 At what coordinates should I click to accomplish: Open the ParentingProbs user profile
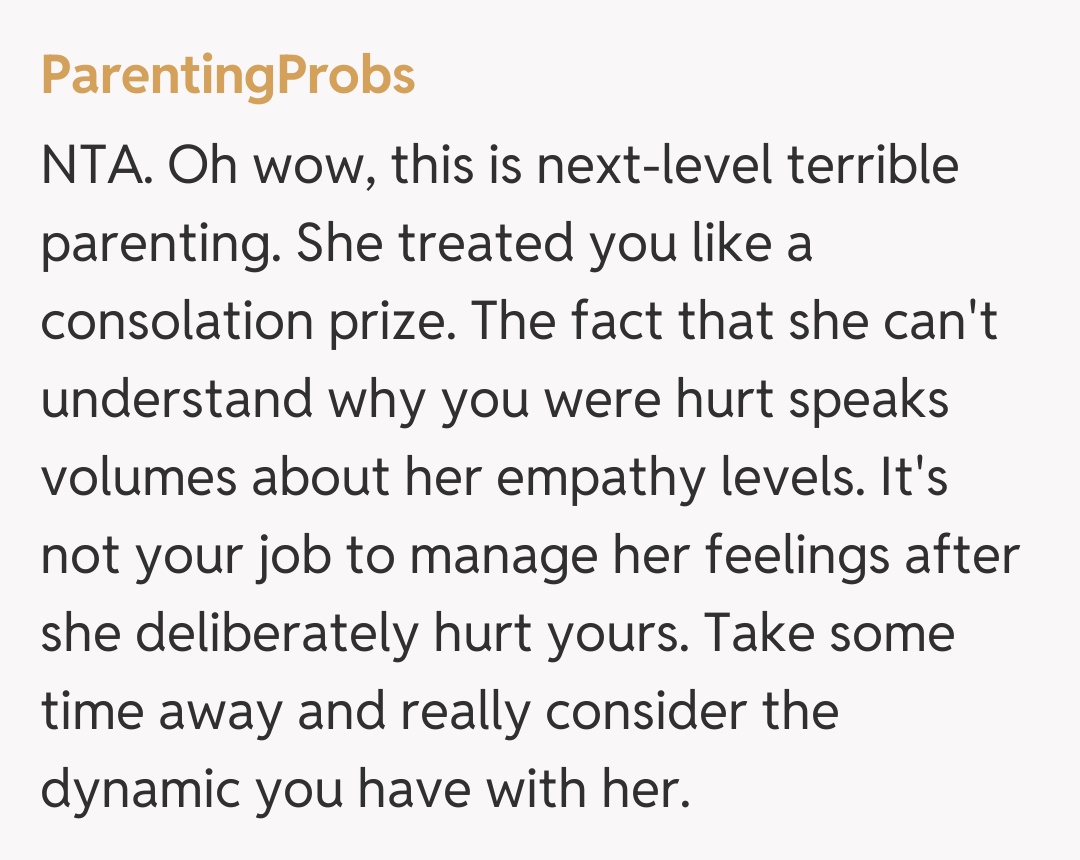coord(228,76)
